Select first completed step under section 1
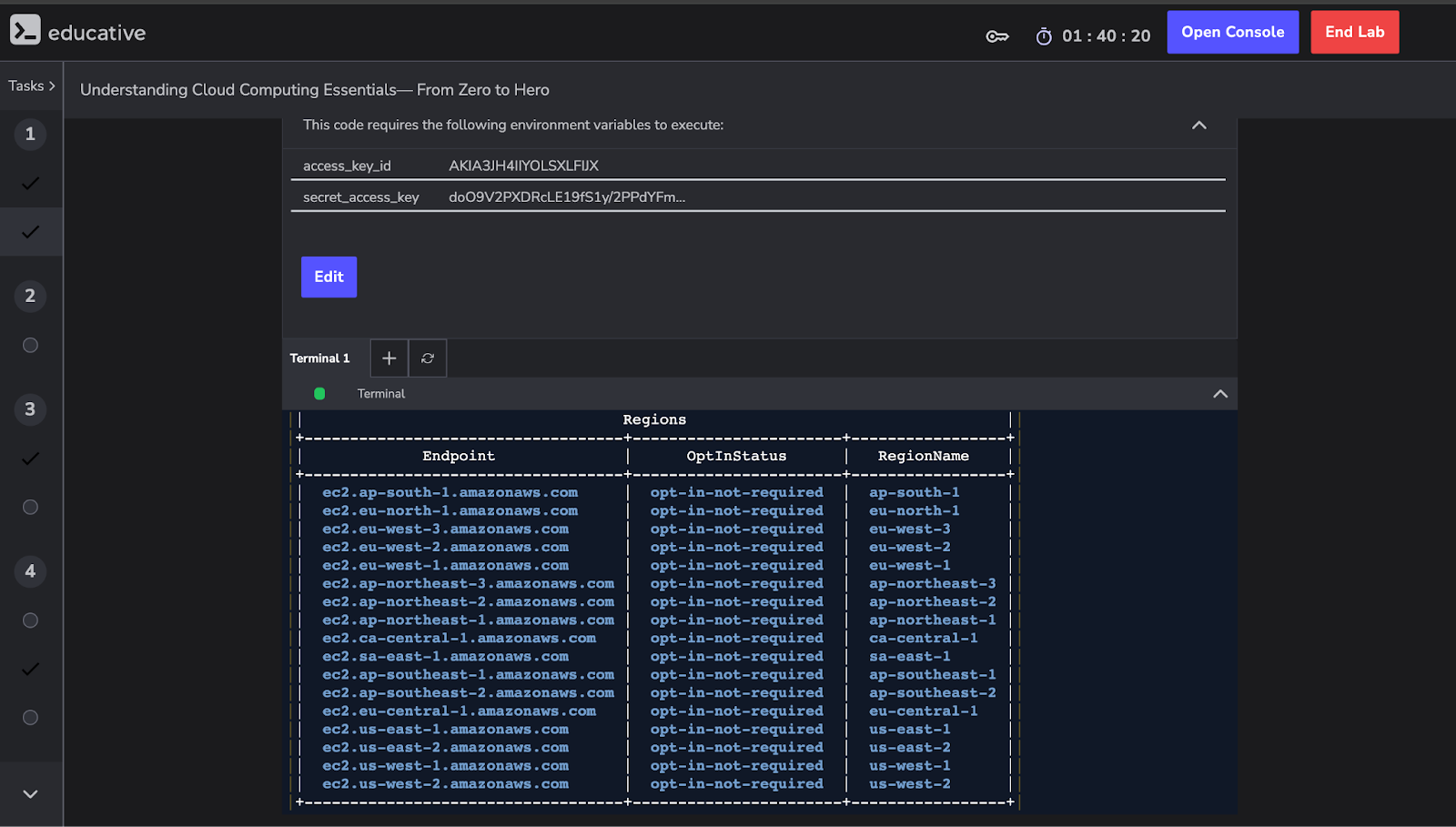 click(30, 184)
